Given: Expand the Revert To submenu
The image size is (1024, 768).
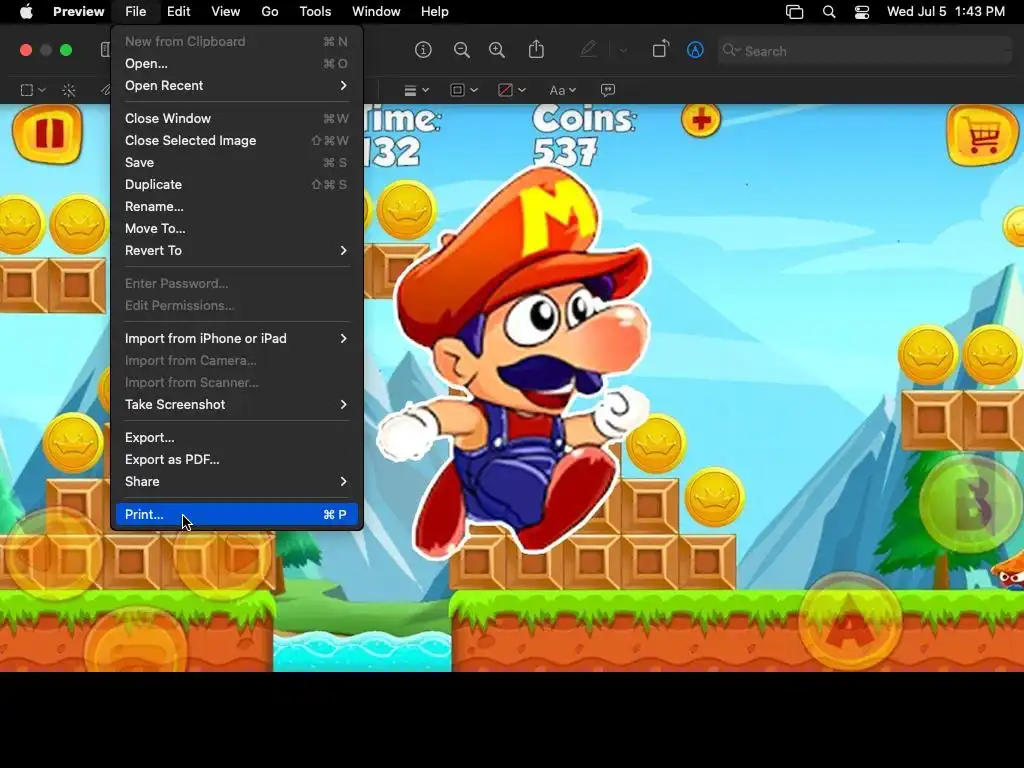Looking at the screenshot, I should [236, 251].
